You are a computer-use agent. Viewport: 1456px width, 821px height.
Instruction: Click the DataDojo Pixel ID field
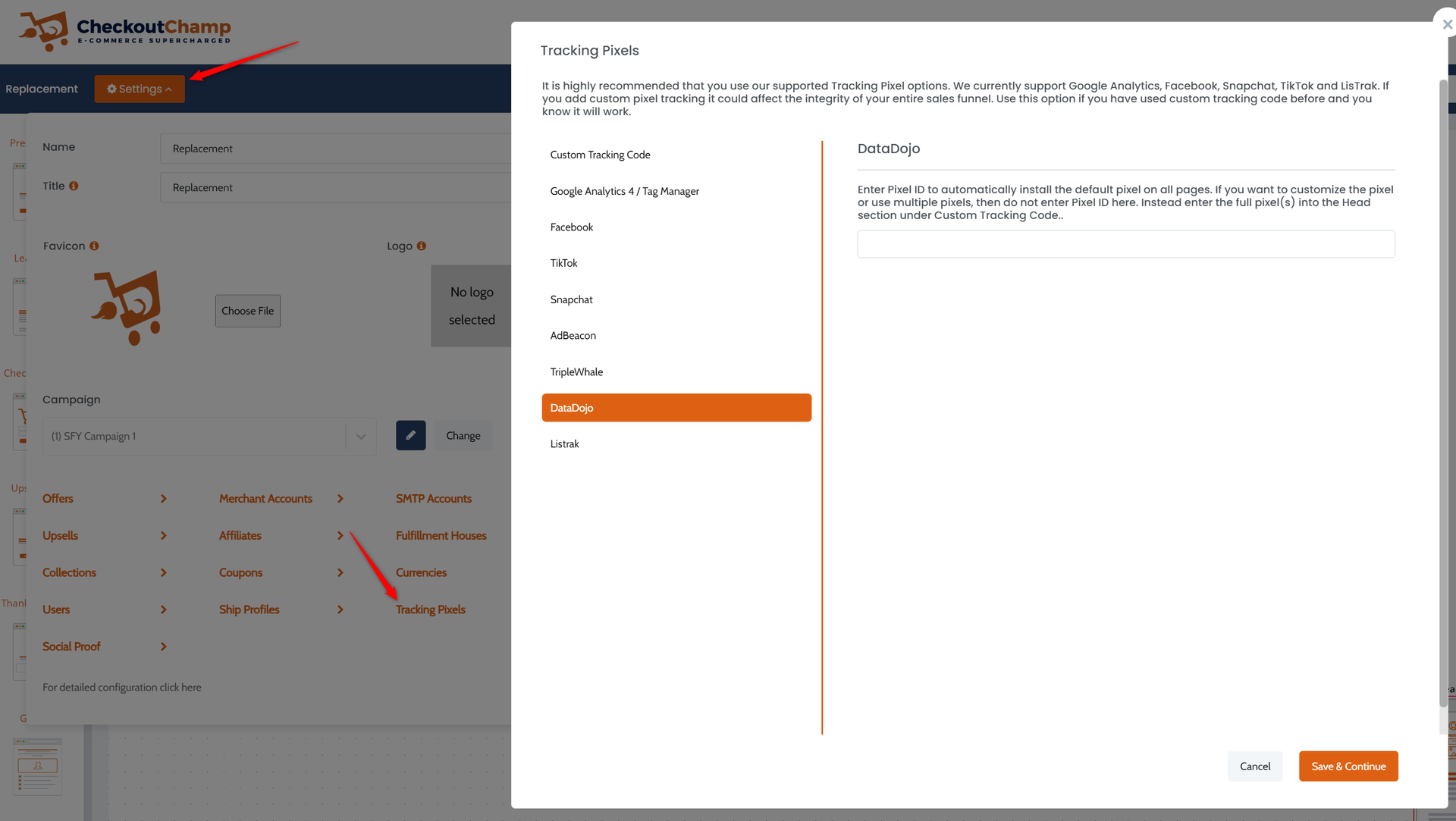point(1125,244)
